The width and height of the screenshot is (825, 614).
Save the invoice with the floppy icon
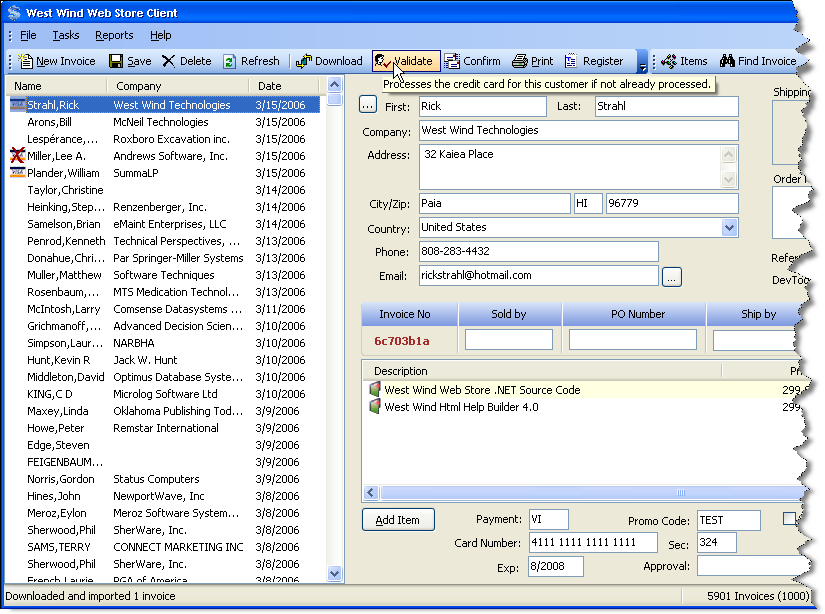116,61
